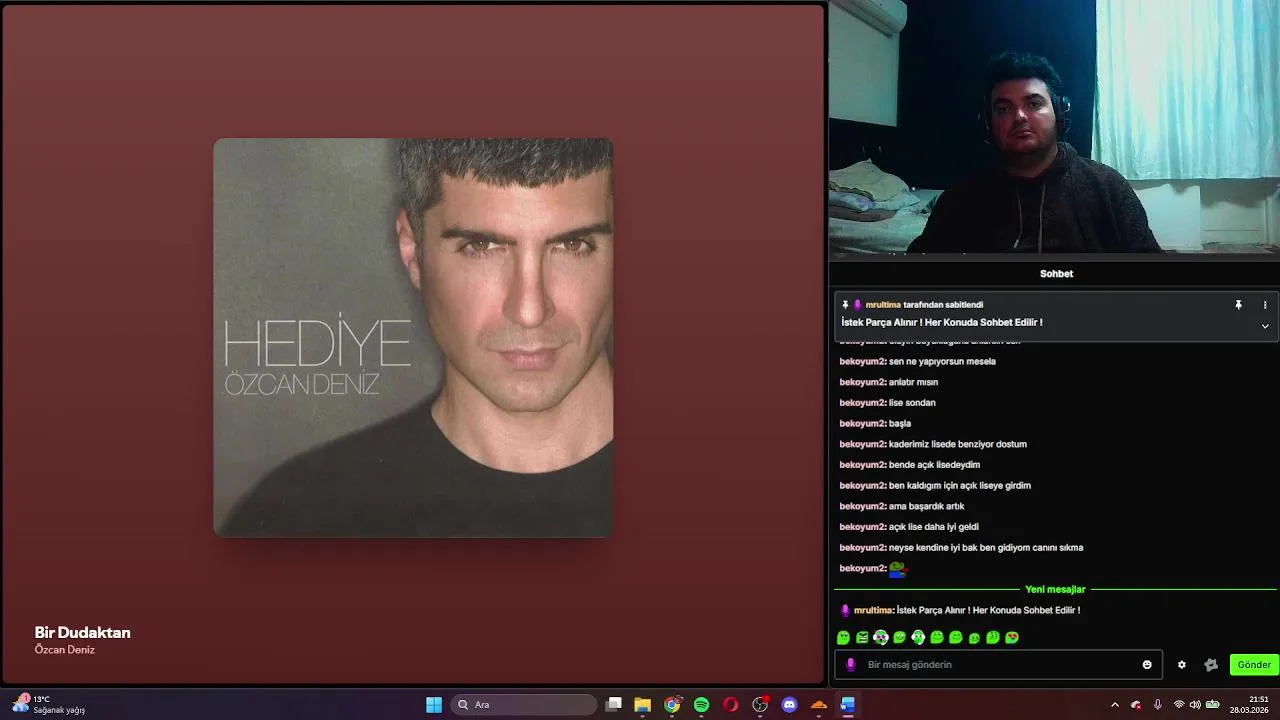This screenshot has width=1280, height=720.
Task: Click the song title 'Bir Dudaktan'
Action: [x=82, y=633]
